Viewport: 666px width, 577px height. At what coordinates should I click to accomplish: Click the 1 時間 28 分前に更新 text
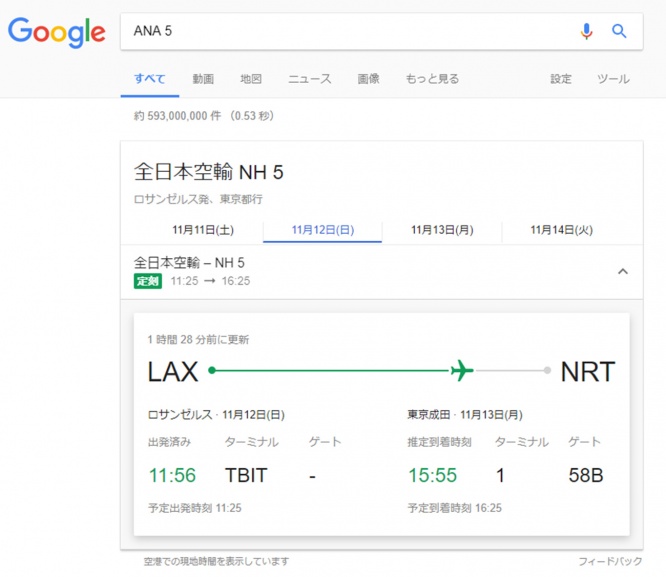198,339
